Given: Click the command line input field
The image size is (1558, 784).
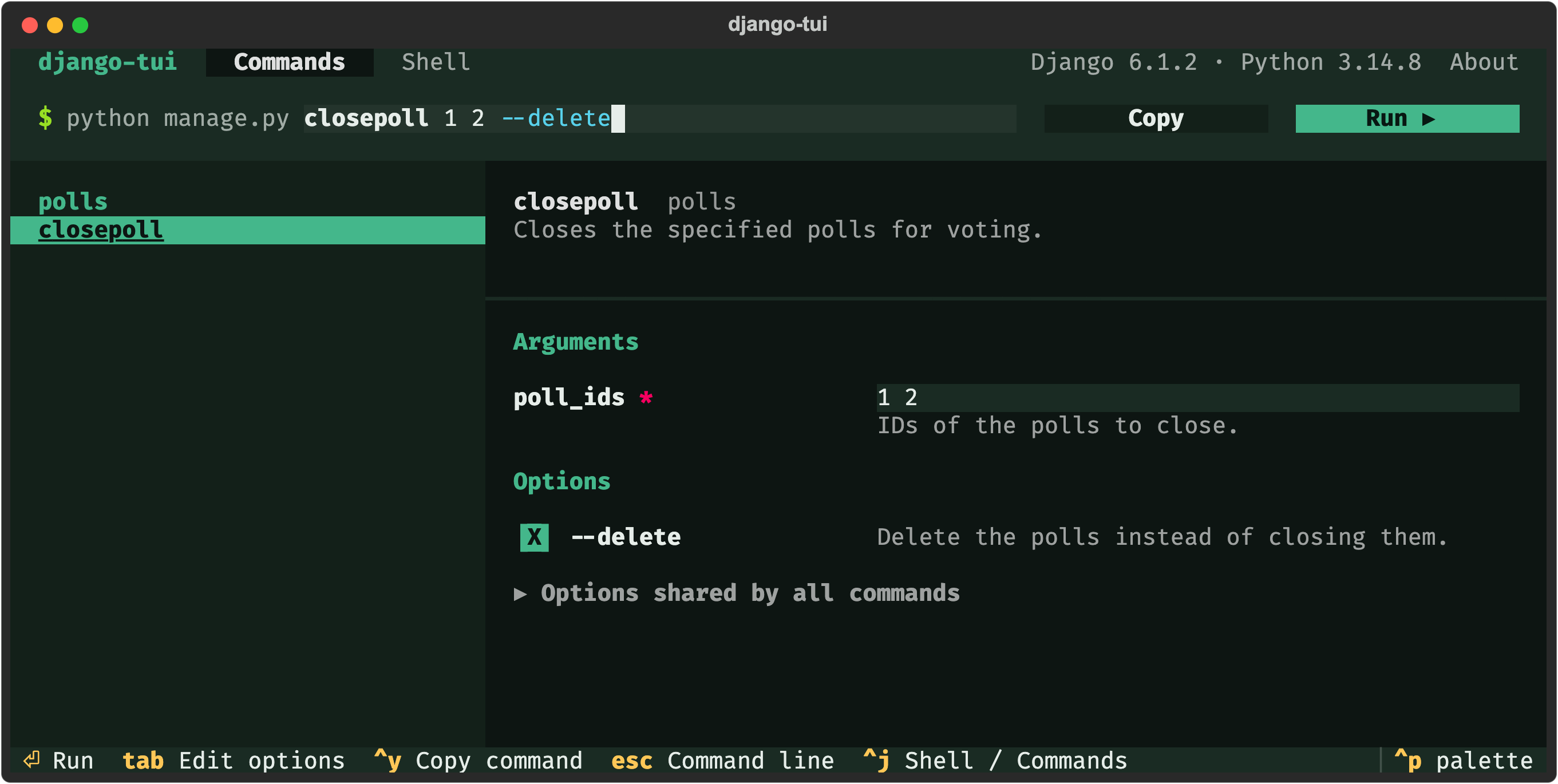Looking at the screenshot, I should click(x=660, y=118).
